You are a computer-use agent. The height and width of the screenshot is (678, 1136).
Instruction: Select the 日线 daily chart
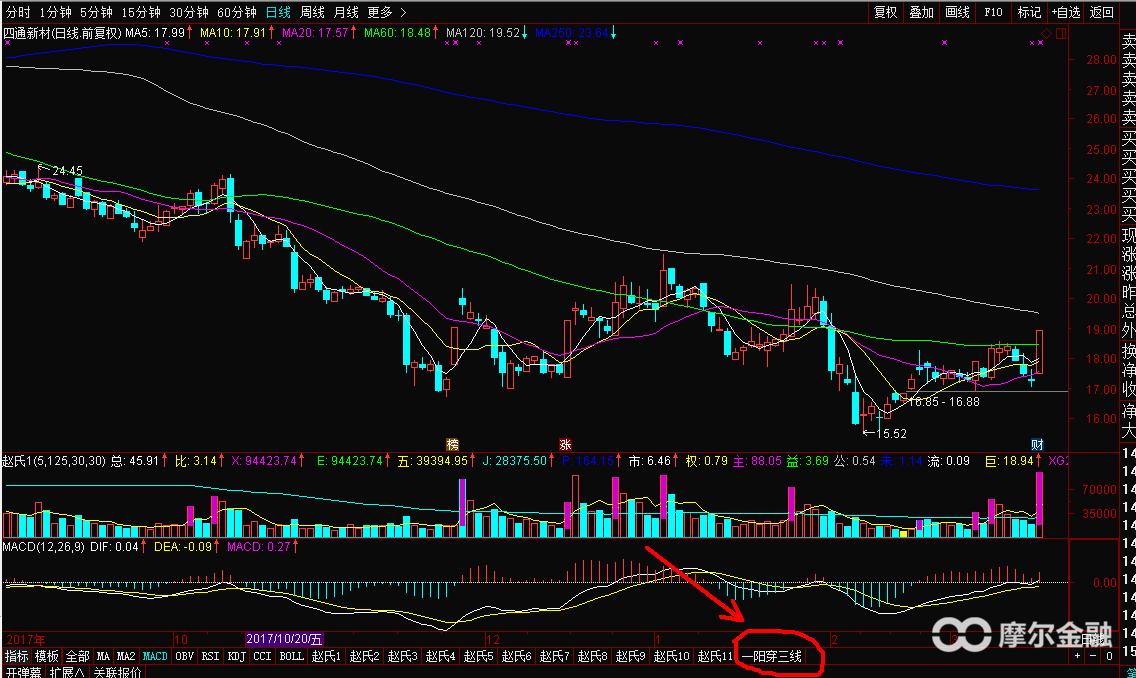tap(278, 12)
